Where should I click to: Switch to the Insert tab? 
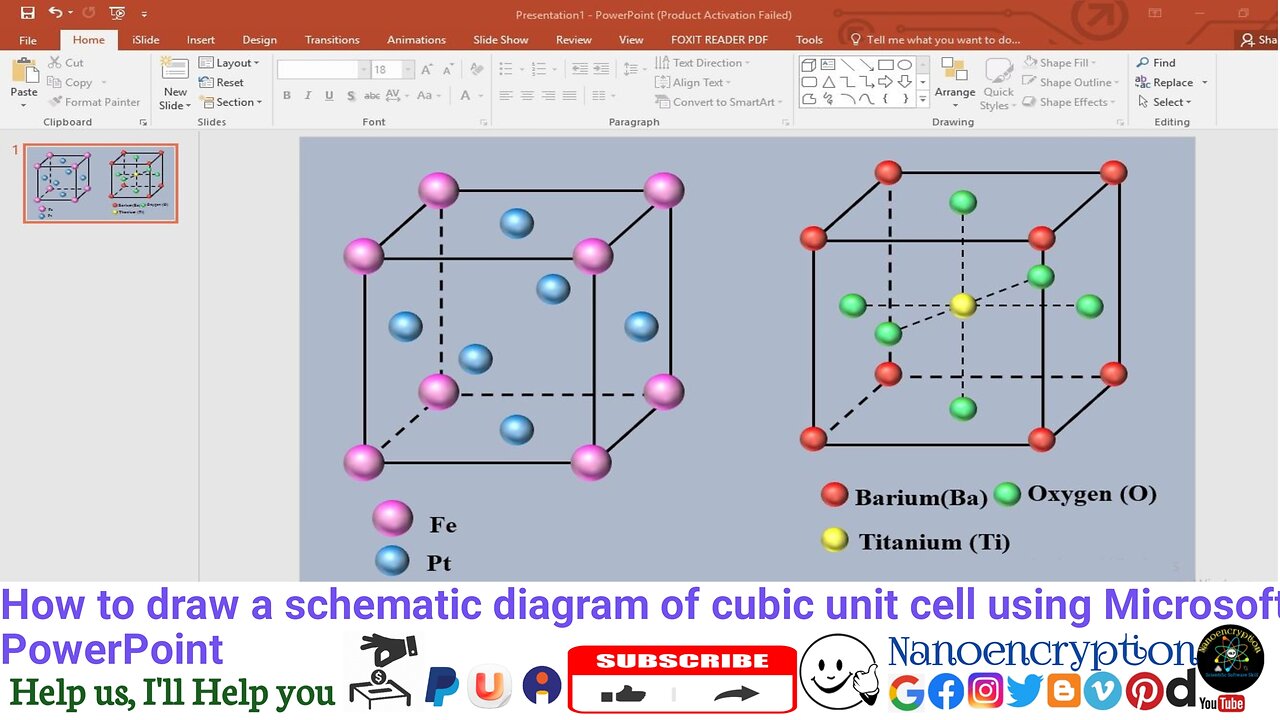tap(200, 40)
